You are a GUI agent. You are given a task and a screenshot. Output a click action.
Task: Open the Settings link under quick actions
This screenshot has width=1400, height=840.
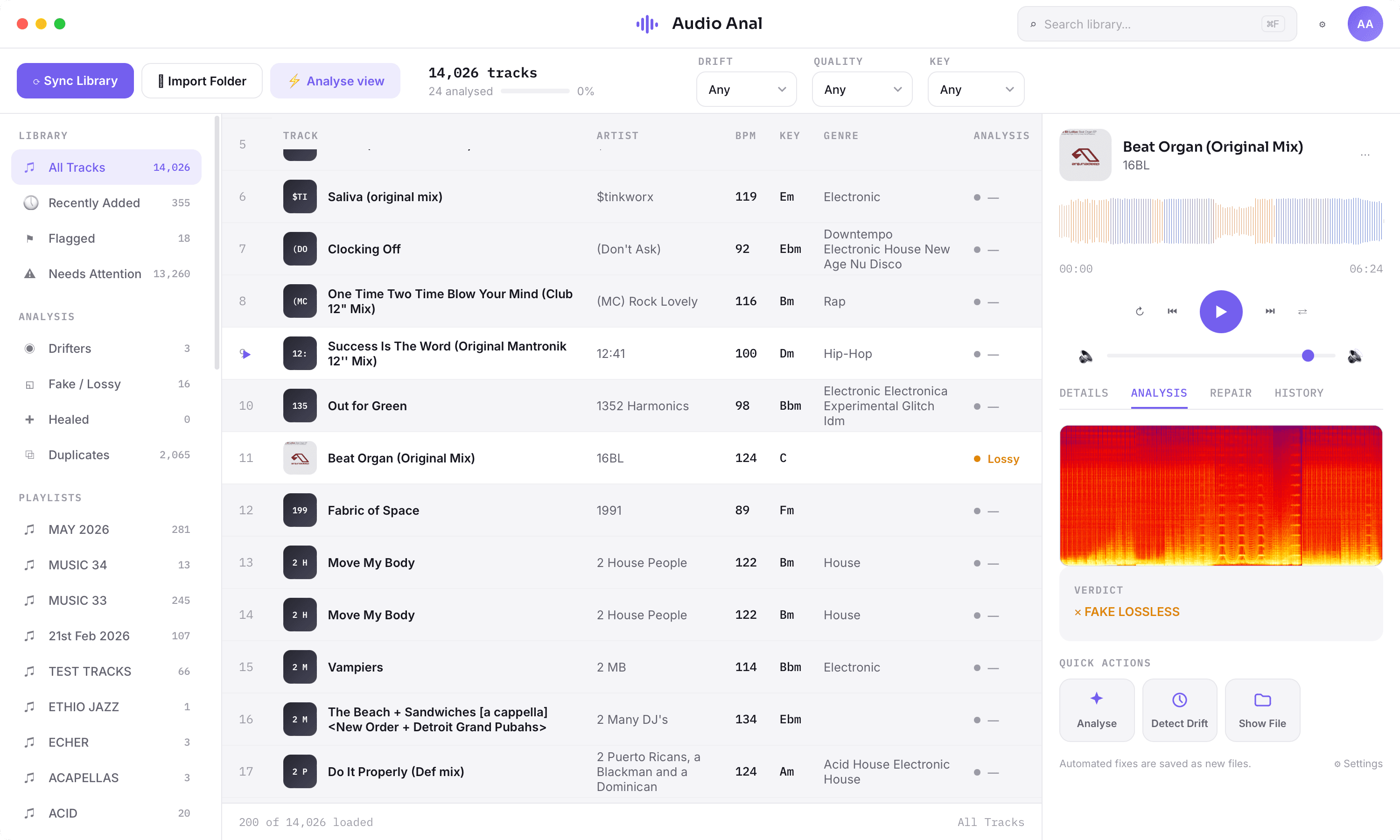tap(1358, 763)
